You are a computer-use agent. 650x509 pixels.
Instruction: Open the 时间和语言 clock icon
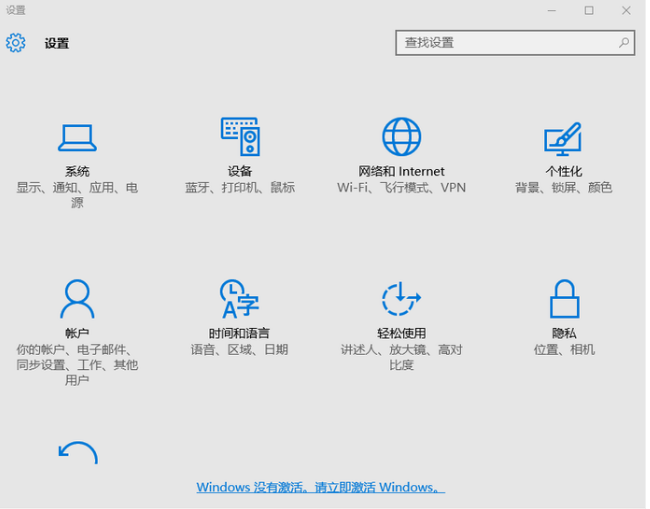coord(239,298)
